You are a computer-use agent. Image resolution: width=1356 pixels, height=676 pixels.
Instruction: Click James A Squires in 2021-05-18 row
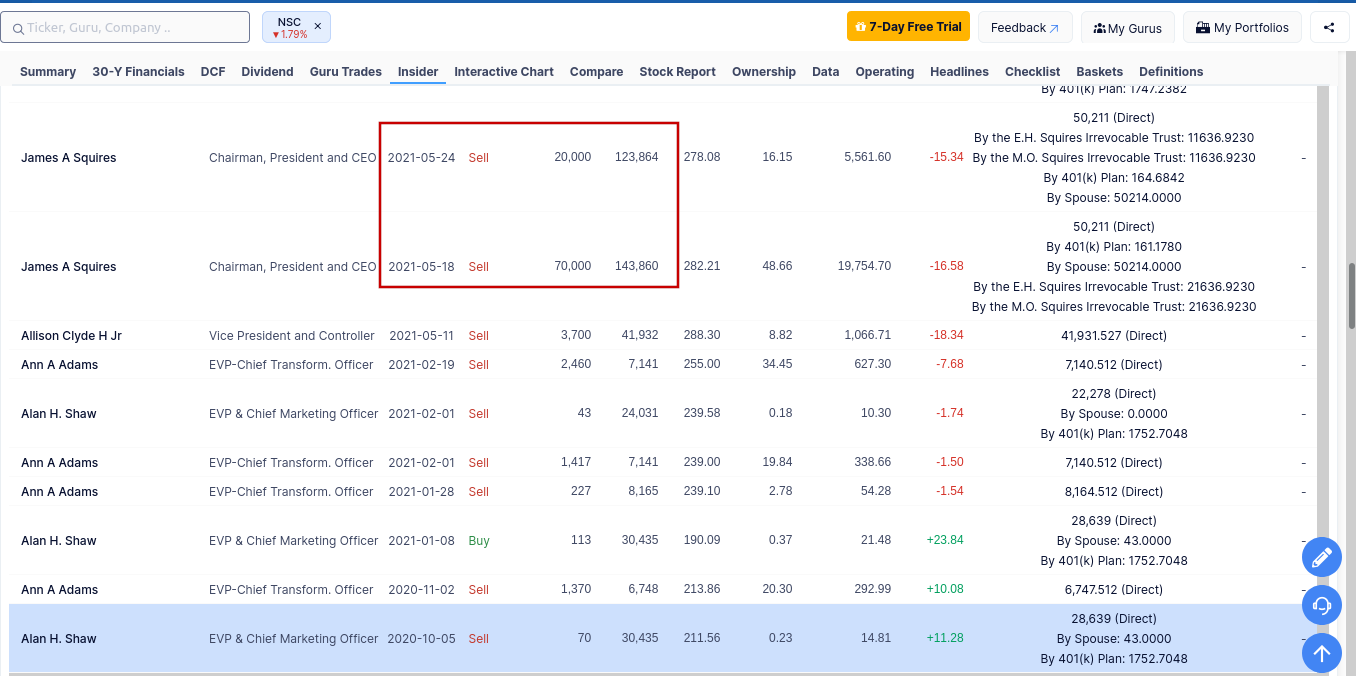[69, 267]
